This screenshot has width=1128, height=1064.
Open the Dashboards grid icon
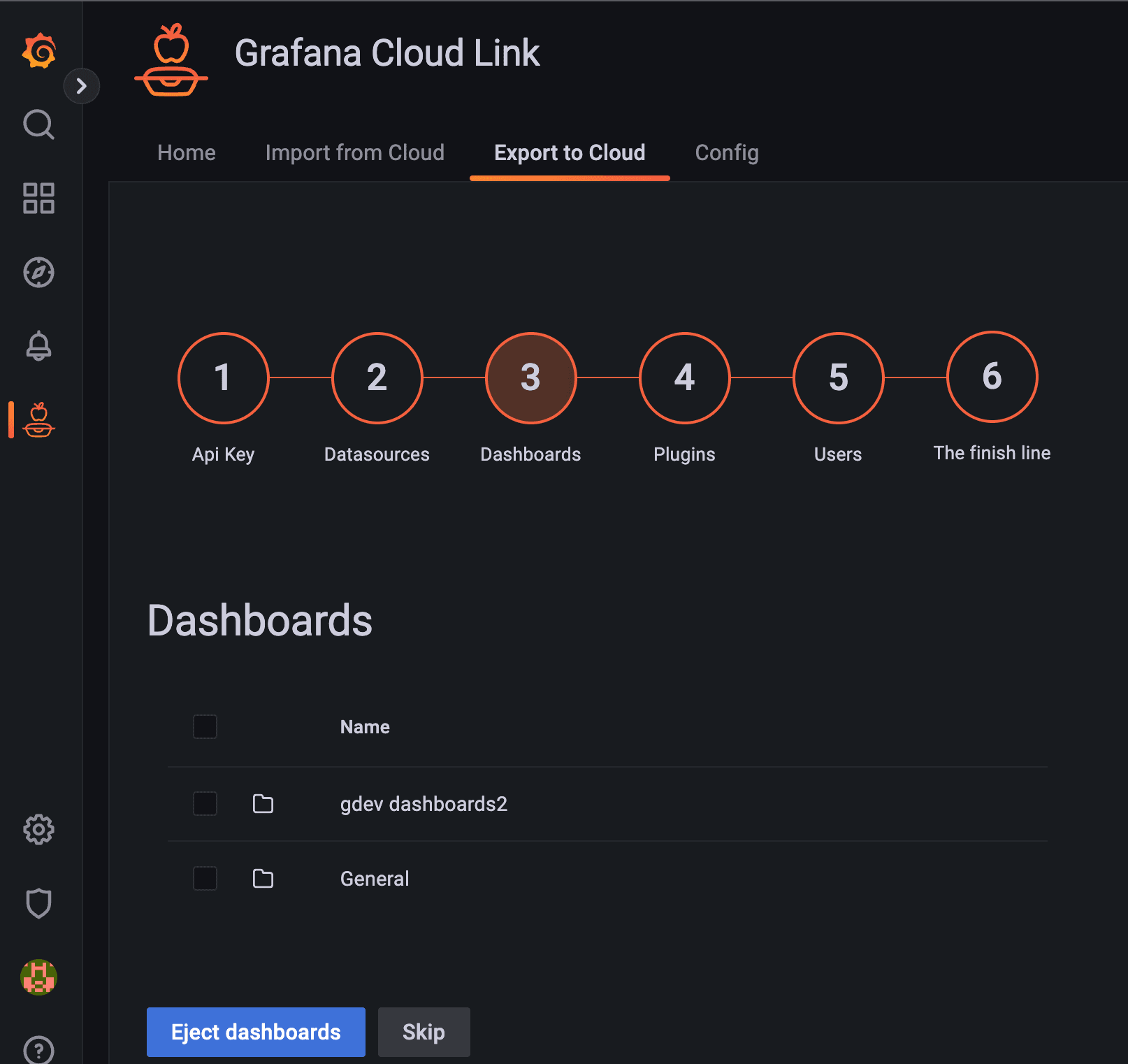(x=38, y=200)
